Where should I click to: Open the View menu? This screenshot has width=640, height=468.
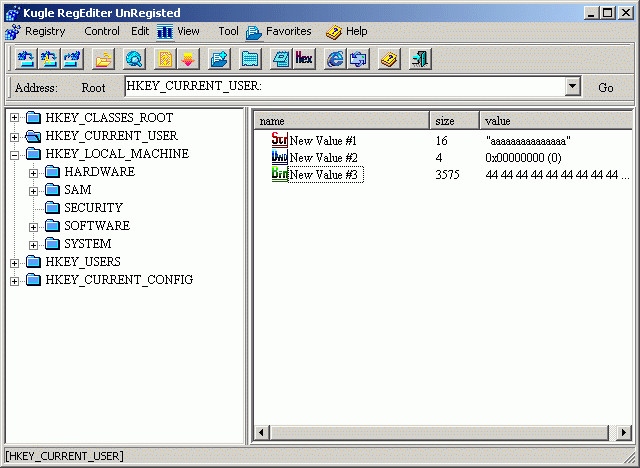(188, 31)
